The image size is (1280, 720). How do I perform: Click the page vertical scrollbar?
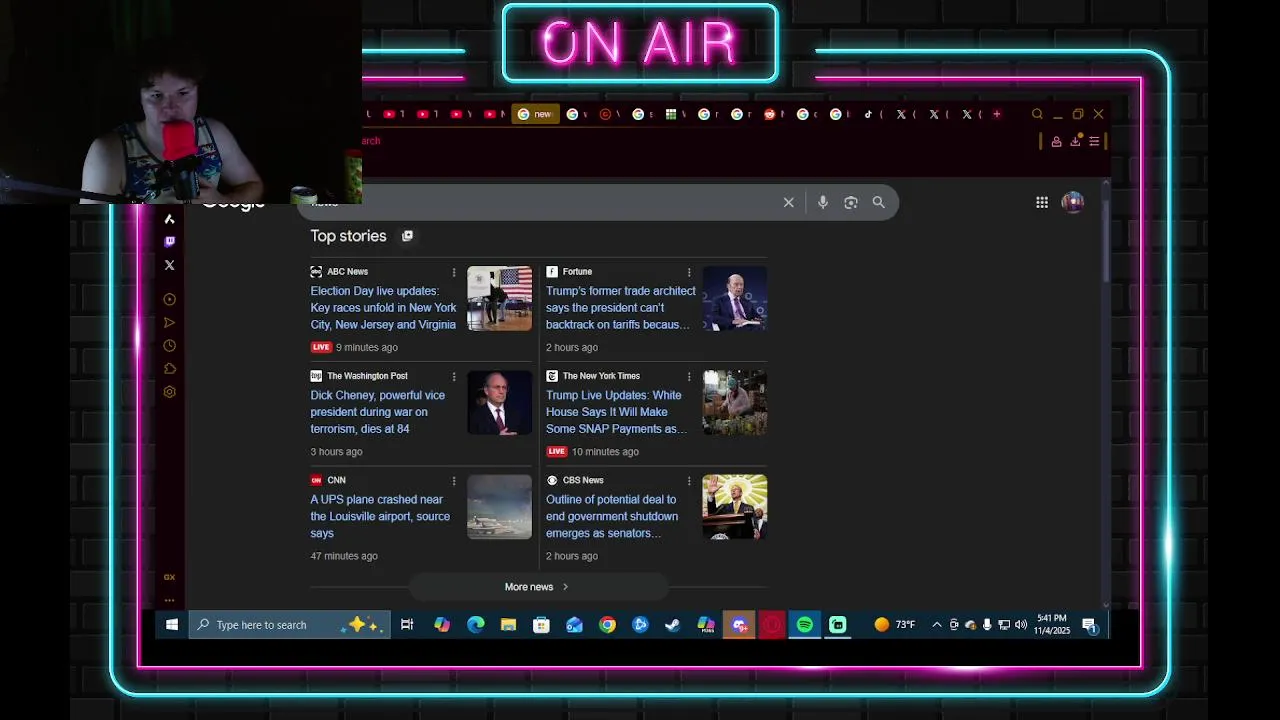[1105, 240]
